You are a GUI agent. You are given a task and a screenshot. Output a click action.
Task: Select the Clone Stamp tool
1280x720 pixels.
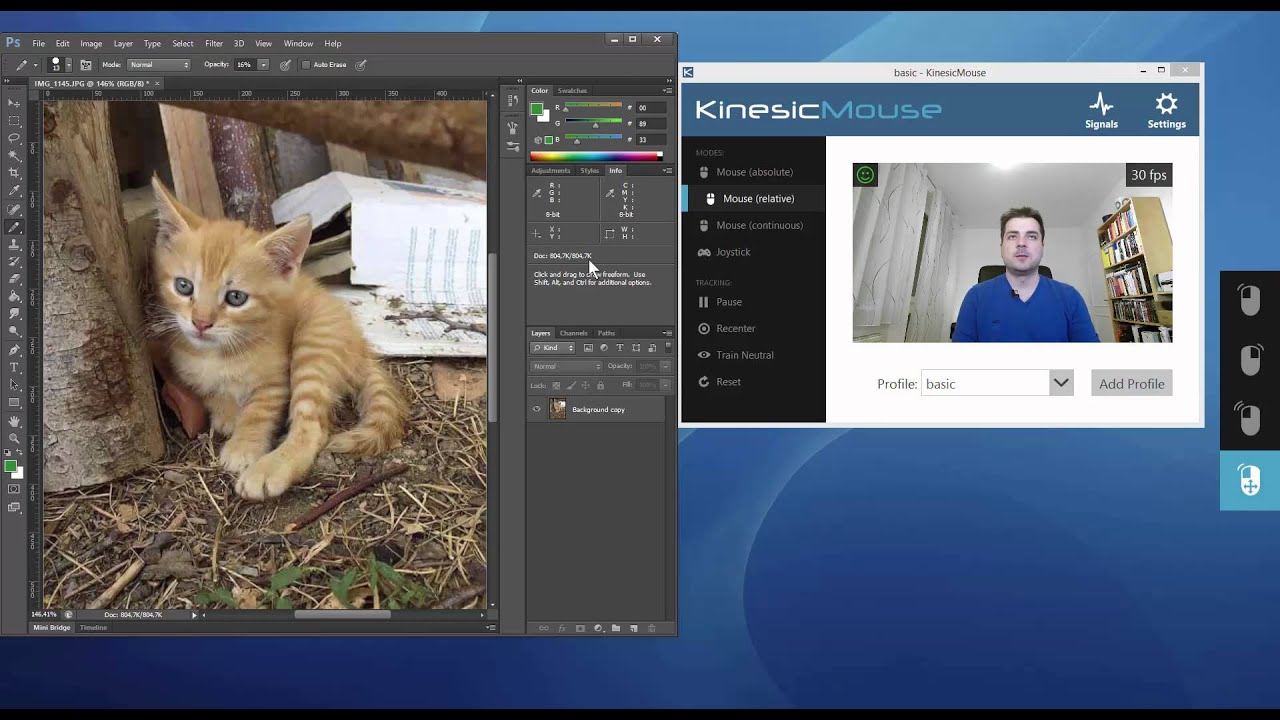click(14, 243)
